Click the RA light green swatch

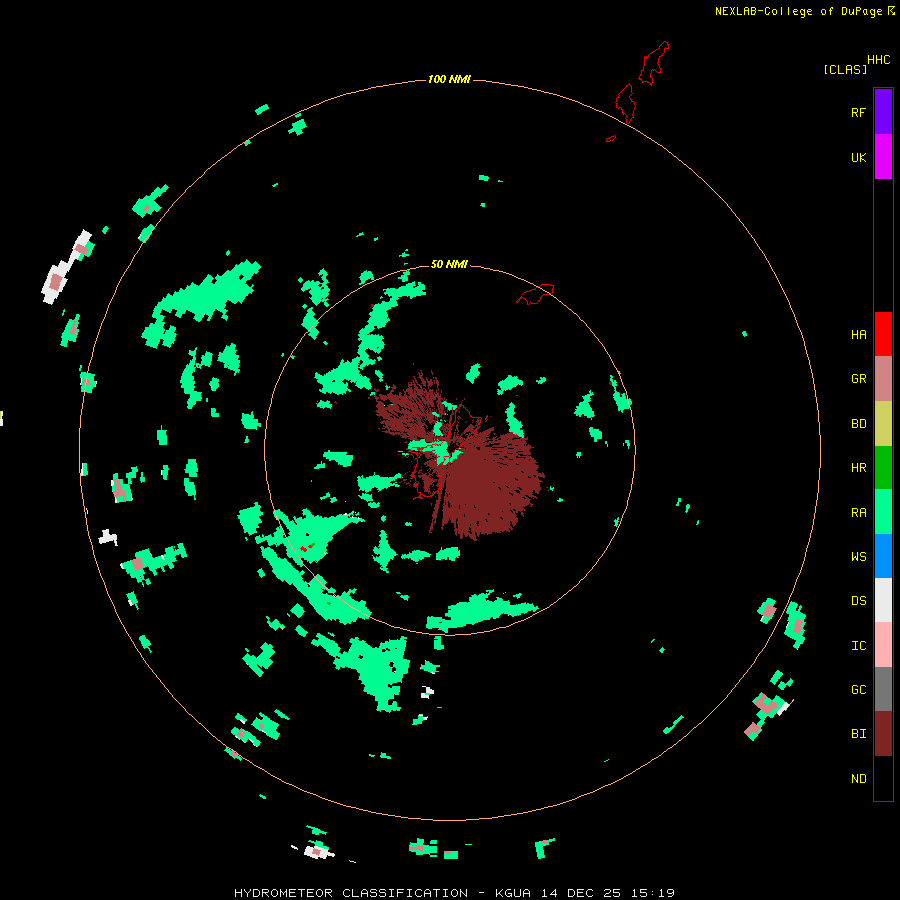[x=883, y=512]
